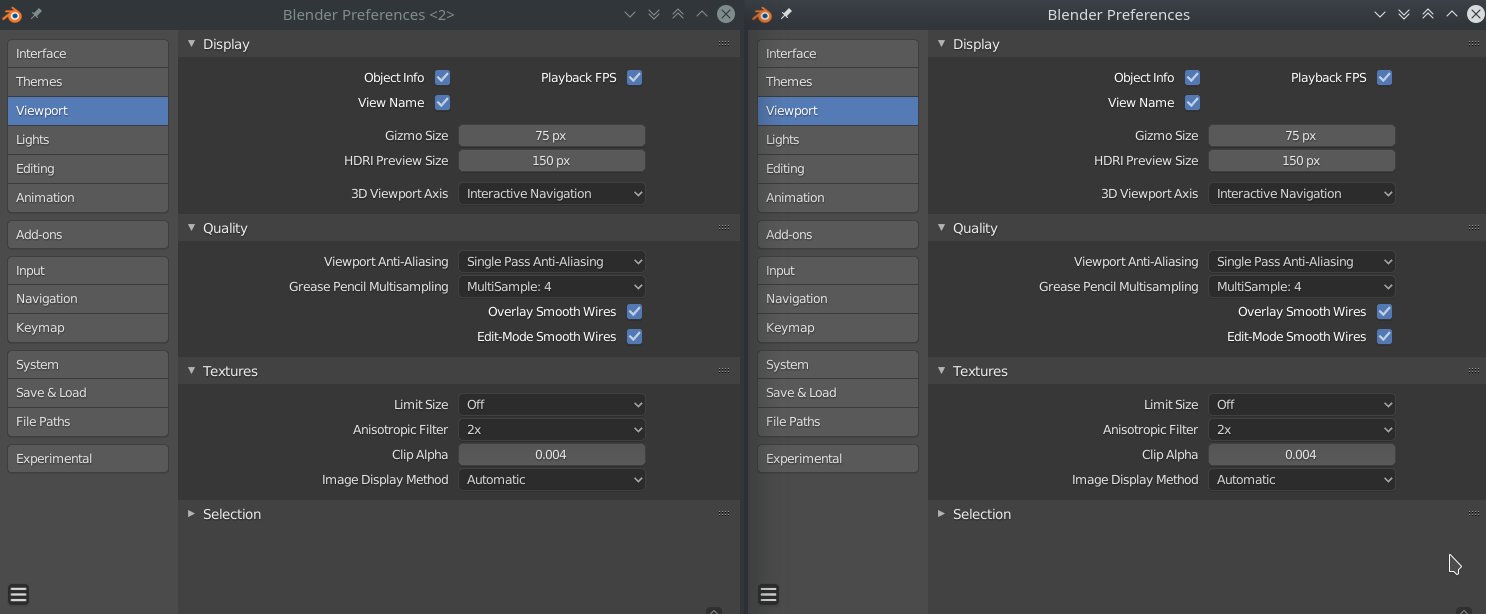
Task: Click Display panel drag grip in right window
Action: 1474,44
